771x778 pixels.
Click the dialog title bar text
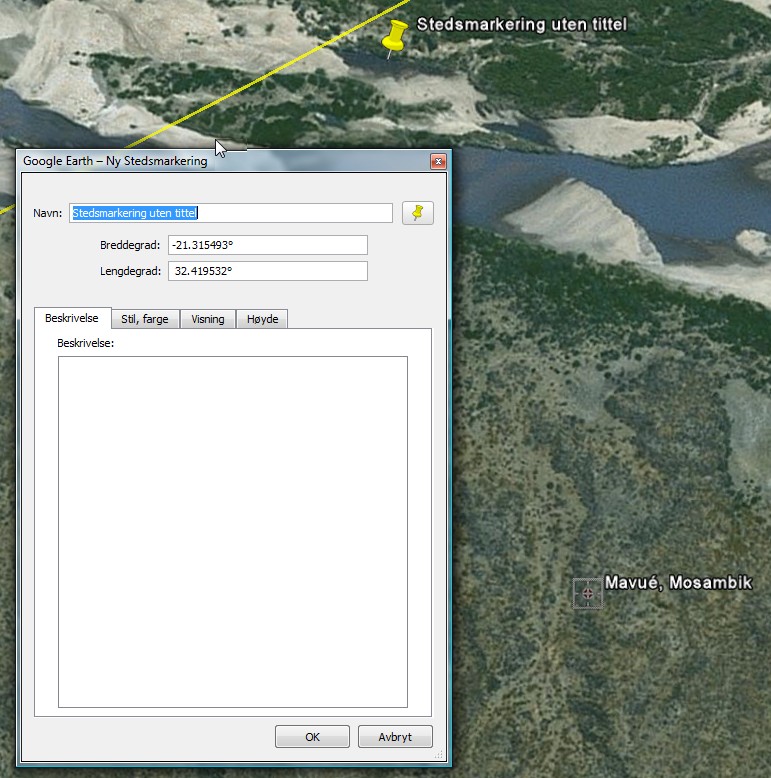(x=115, y=161)
